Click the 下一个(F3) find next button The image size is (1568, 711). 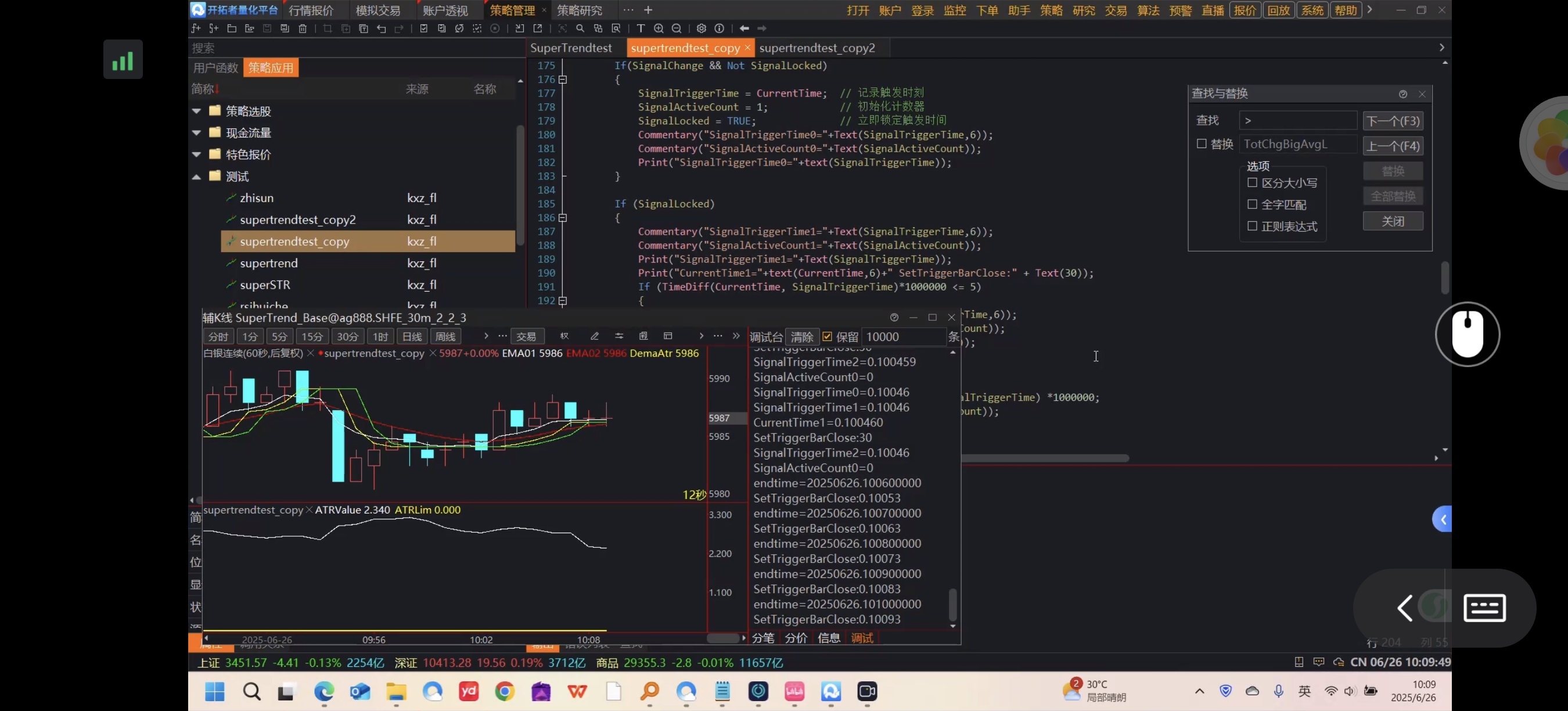point(1393,120)
